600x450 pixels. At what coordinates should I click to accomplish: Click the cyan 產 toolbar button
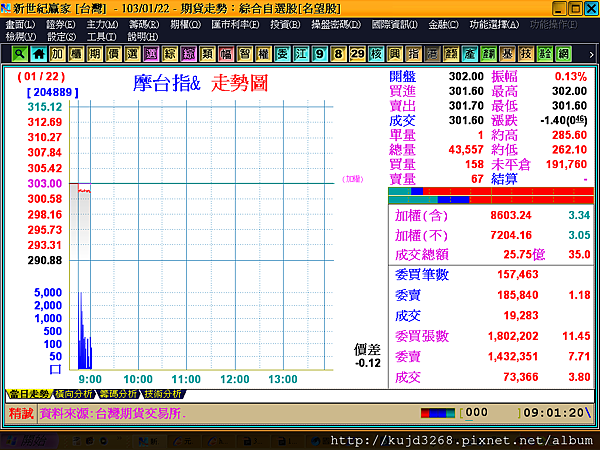click(x=470, y=54)
